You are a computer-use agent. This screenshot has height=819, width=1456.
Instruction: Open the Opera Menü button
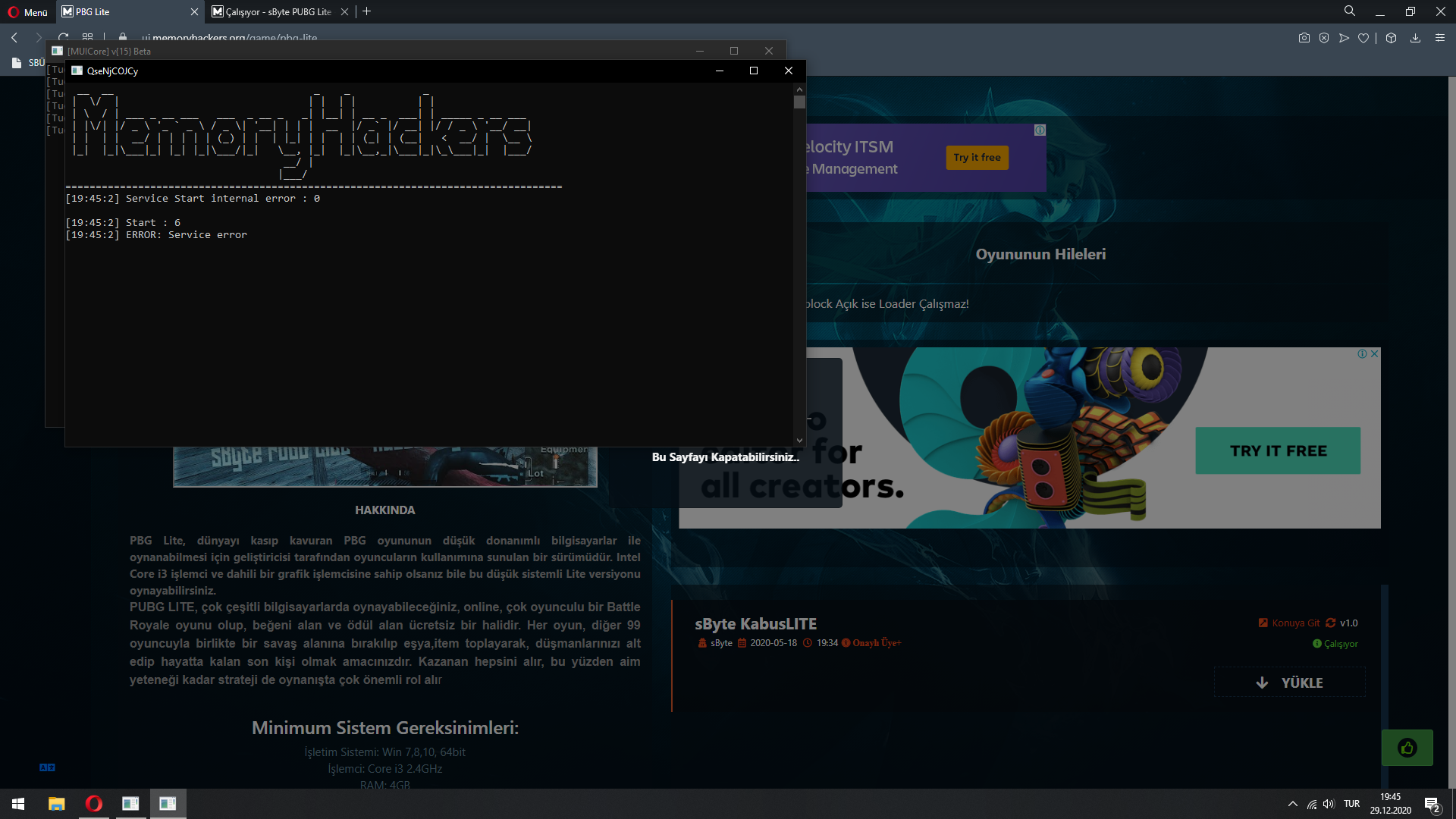(28, 11)
